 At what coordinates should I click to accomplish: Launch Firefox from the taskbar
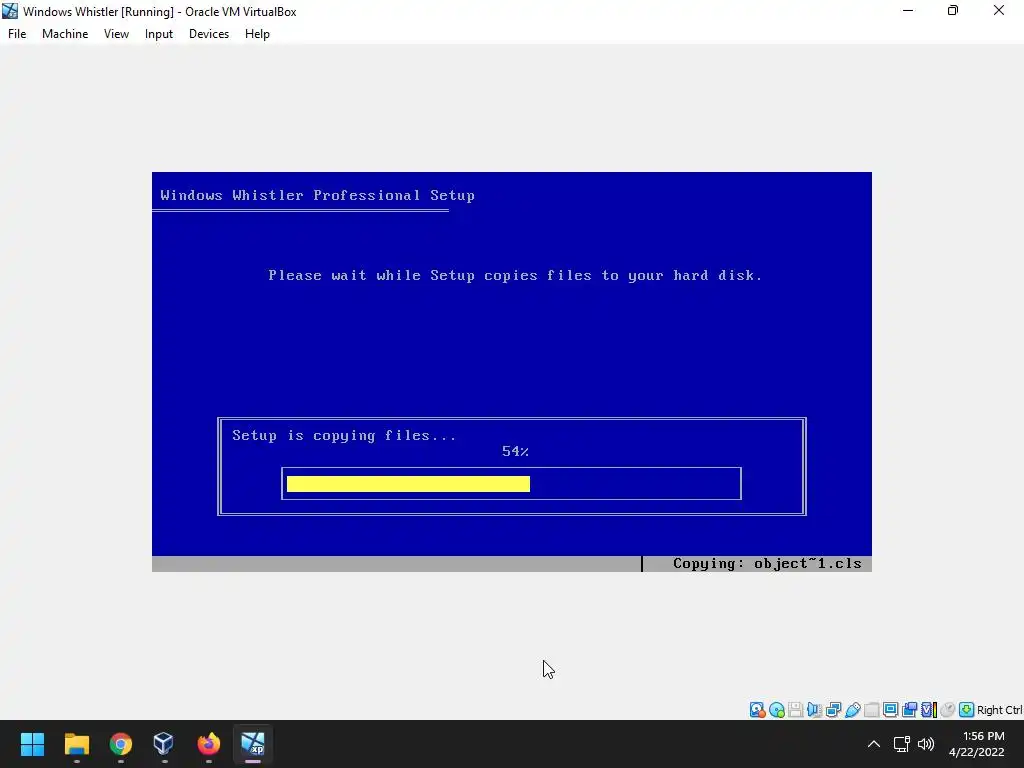pyautogui.click(x=208, y=744)
